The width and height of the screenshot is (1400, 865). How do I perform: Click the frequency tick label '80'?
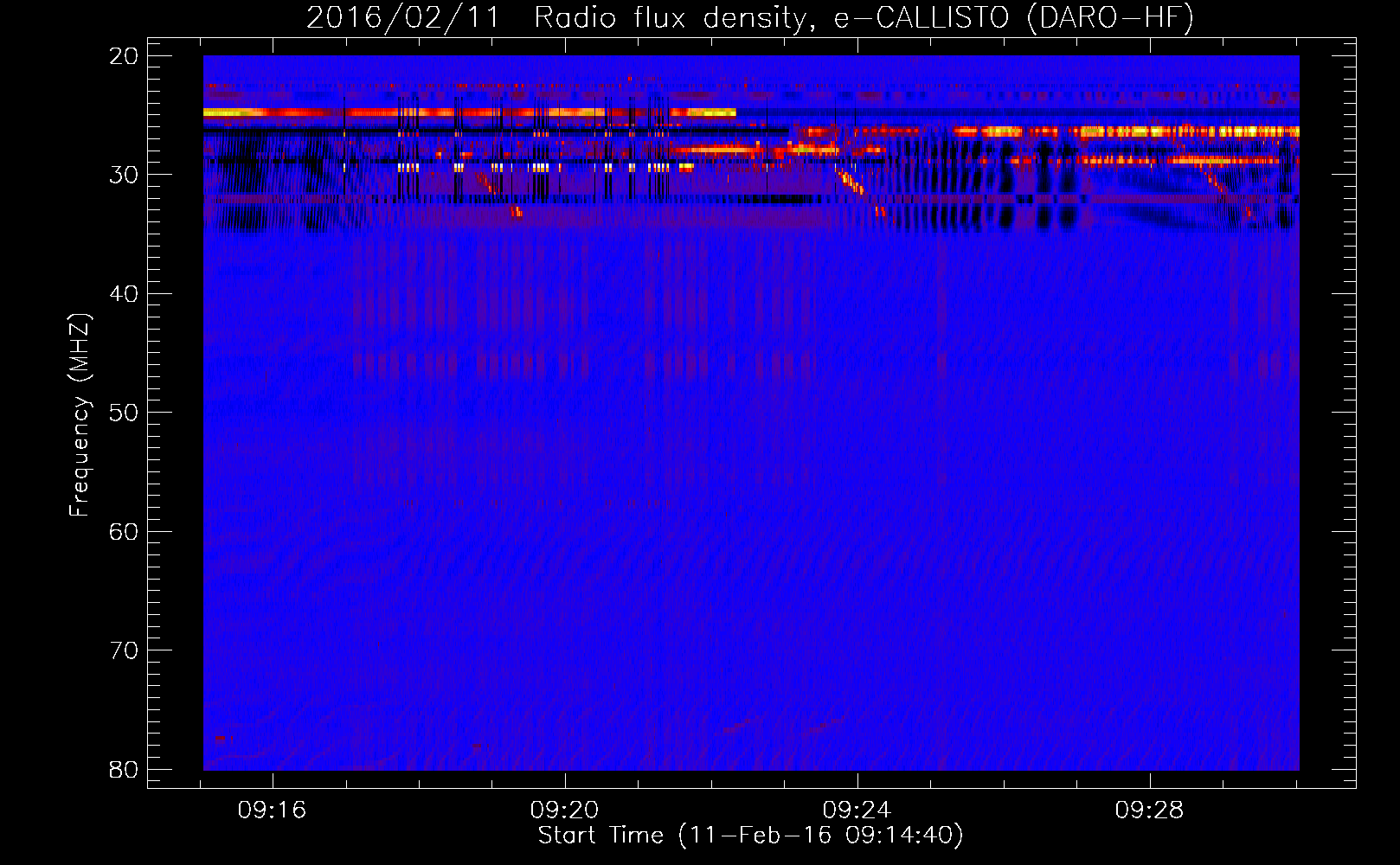[124, 769]
